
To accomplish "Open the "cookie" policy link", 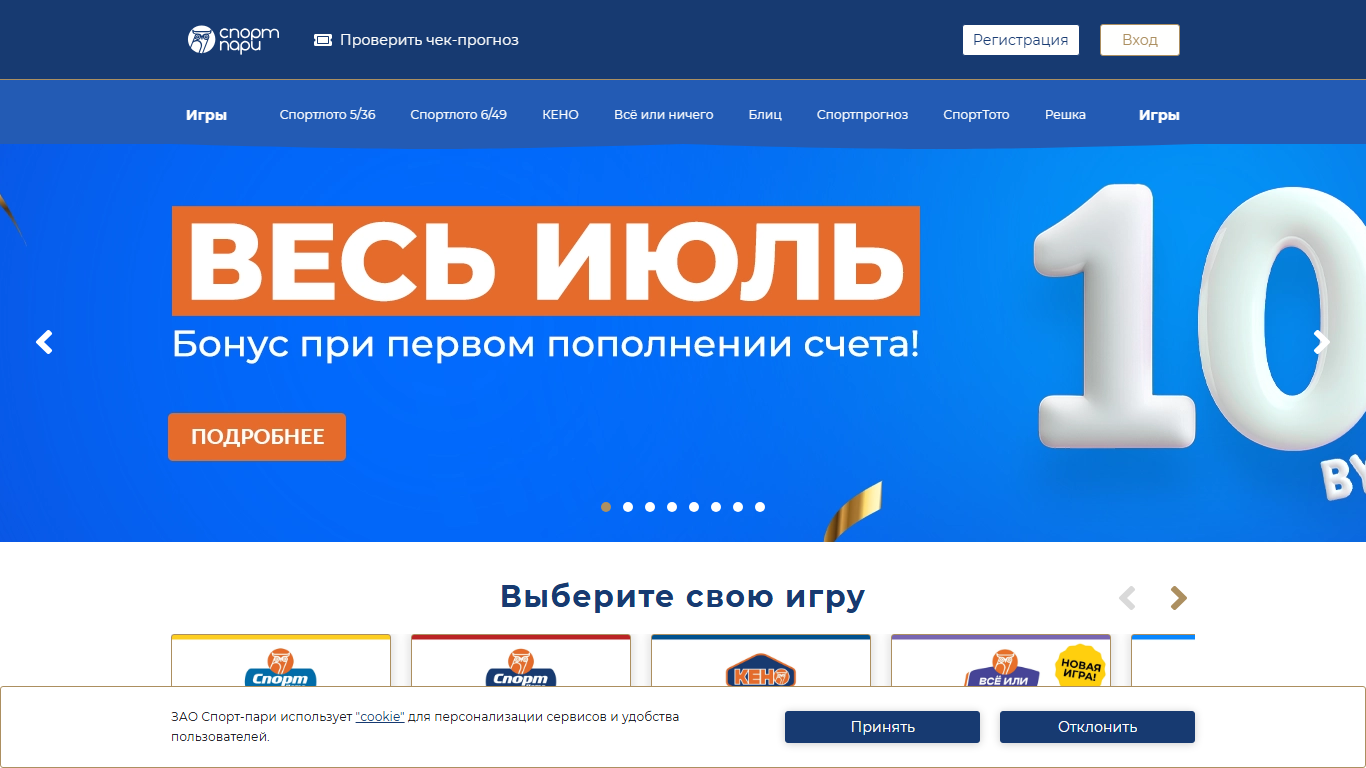I will [x=380, y=717].
